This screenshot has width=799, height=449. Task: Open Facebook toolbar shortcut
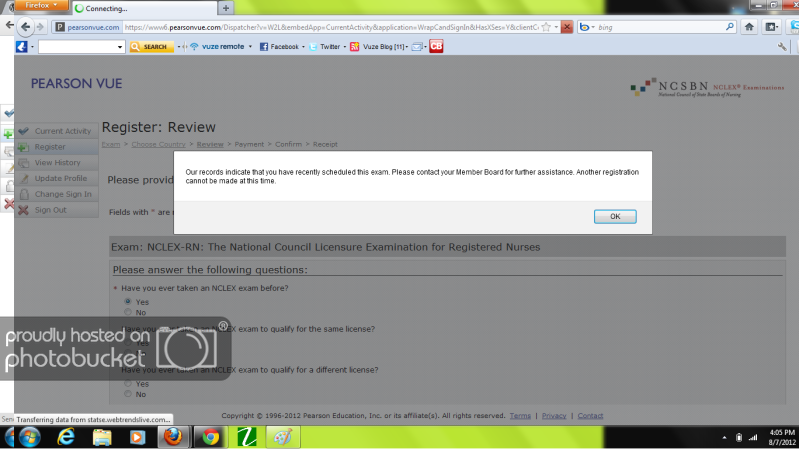click(279, 46)
